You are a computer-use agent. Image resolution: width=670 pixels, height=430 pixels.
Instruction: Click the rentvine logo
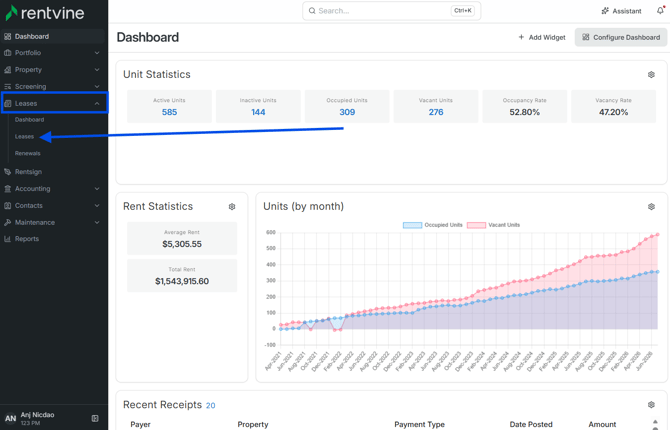[x=45, y=13]
